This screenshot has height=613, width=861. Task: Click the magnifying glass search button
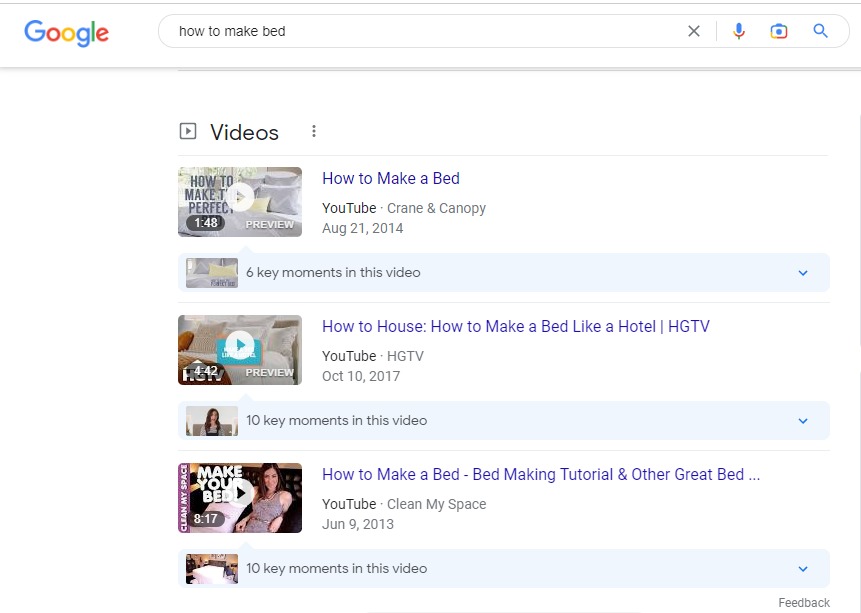[821, 31]
